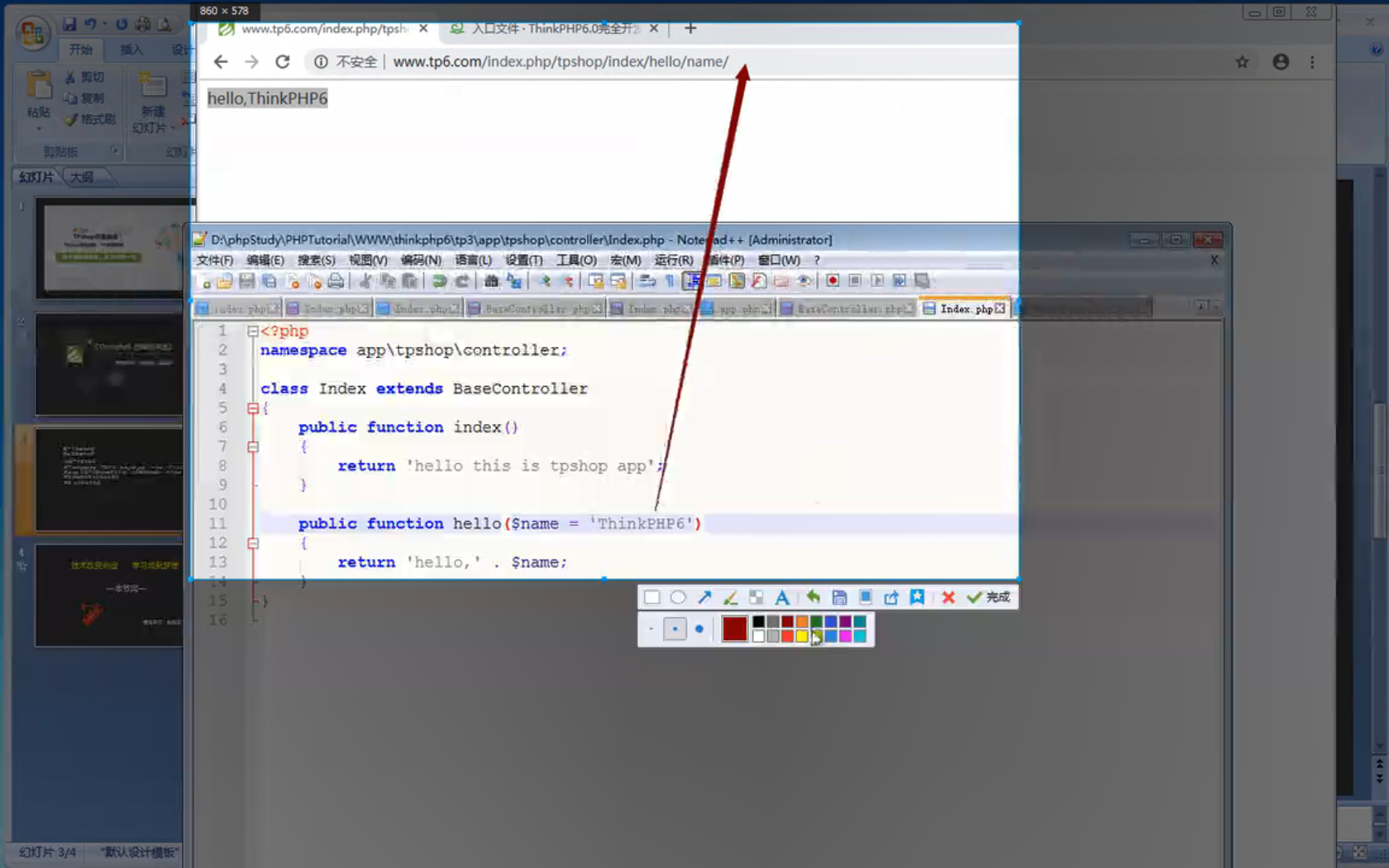Select the last slide thumbnail in PowerPoint

(x=108, y=595)
